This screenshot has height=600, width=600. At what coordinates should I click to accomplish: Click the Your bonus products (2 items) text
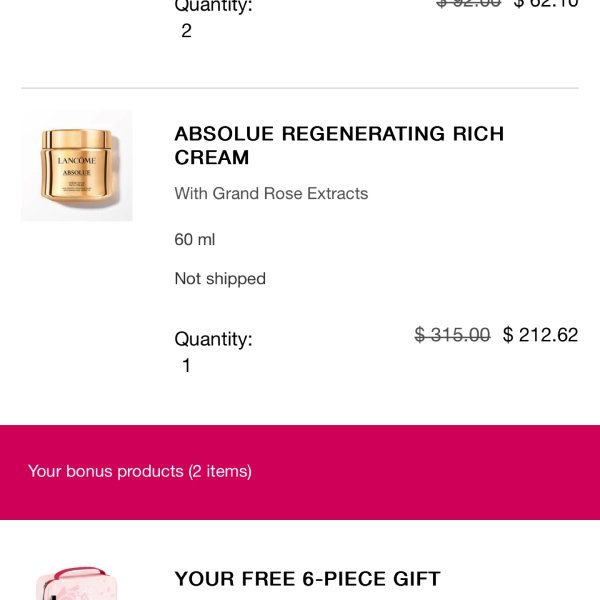tap(140, 471)
